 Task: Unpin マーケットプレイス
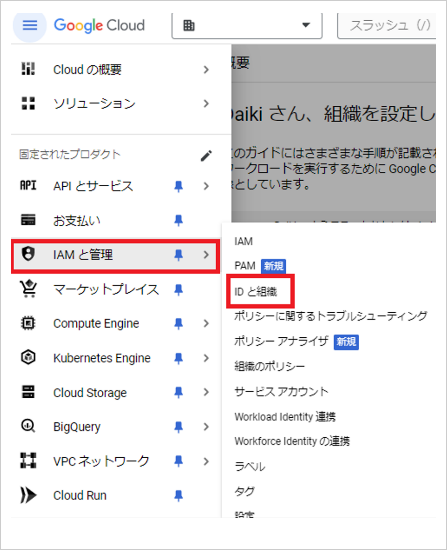click(179, 290)
